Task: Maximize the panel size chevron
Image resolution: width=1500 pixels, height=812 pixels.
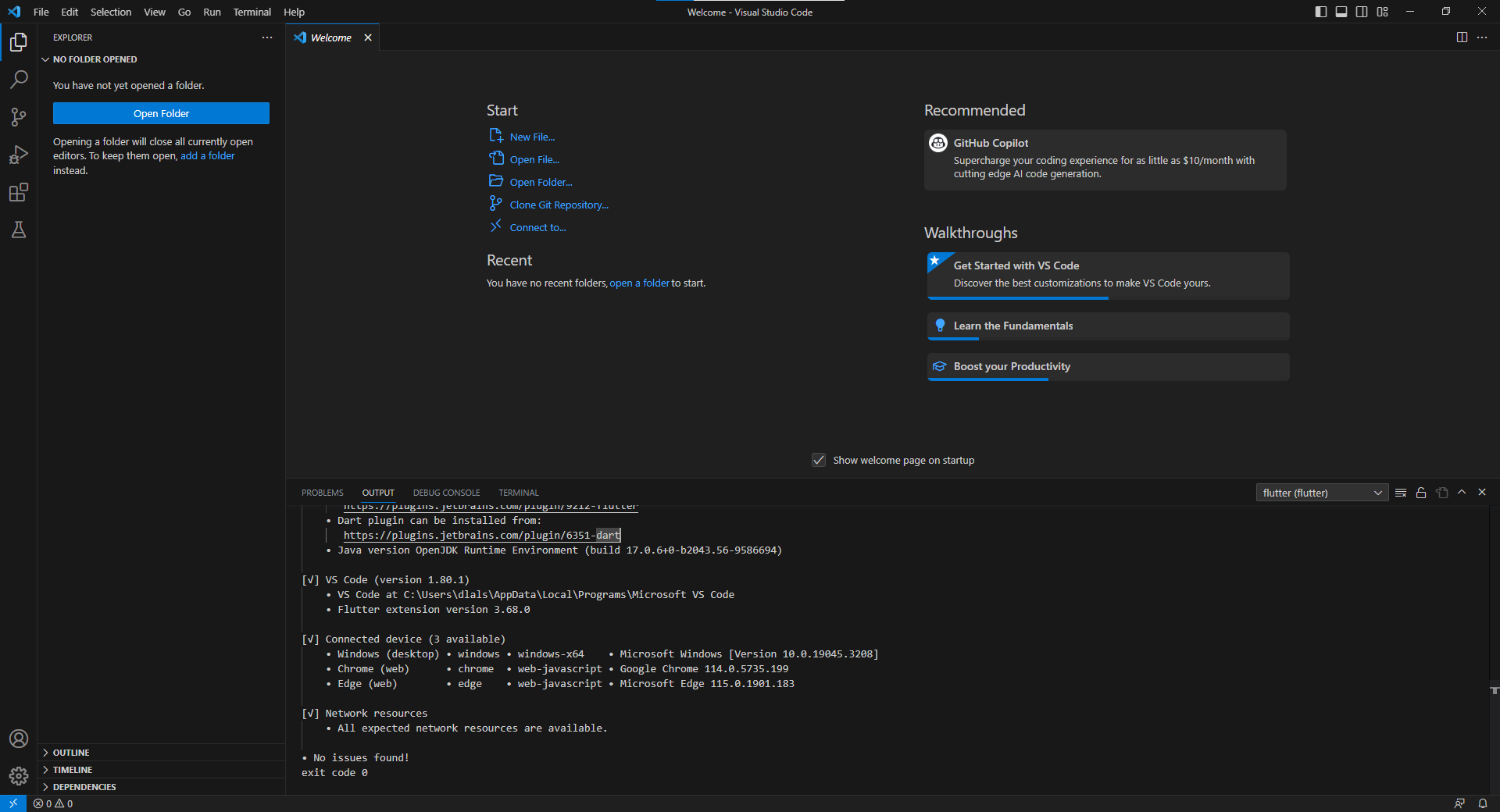Action: click(x=1462, y=492)
